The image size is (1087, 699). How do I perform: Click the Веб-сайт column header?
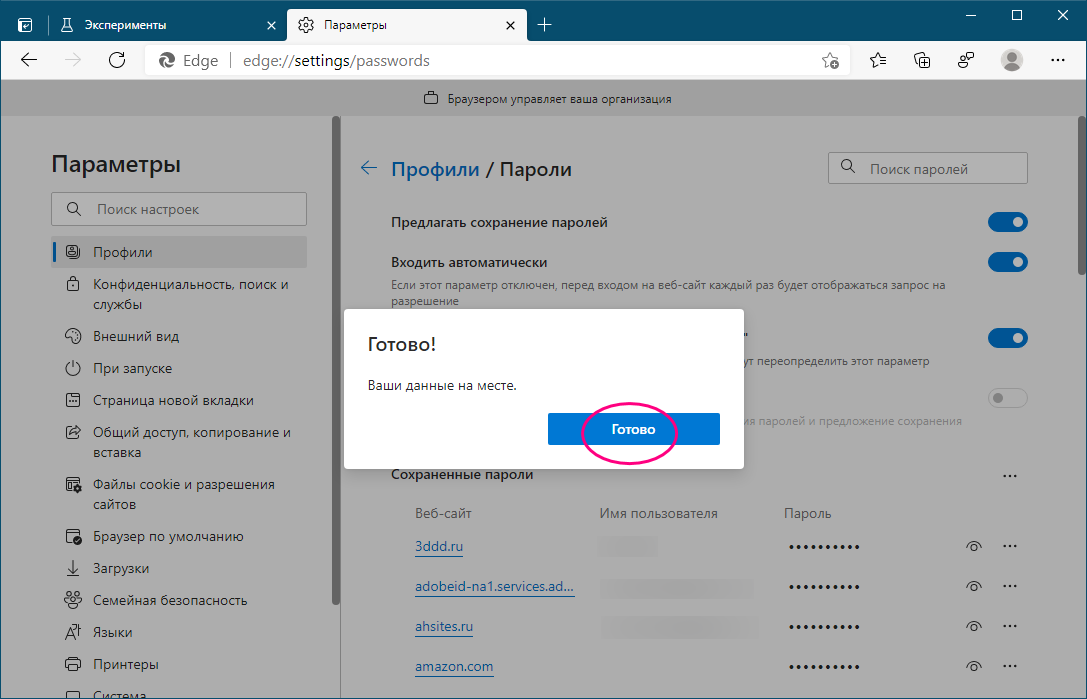coord(443,513)
